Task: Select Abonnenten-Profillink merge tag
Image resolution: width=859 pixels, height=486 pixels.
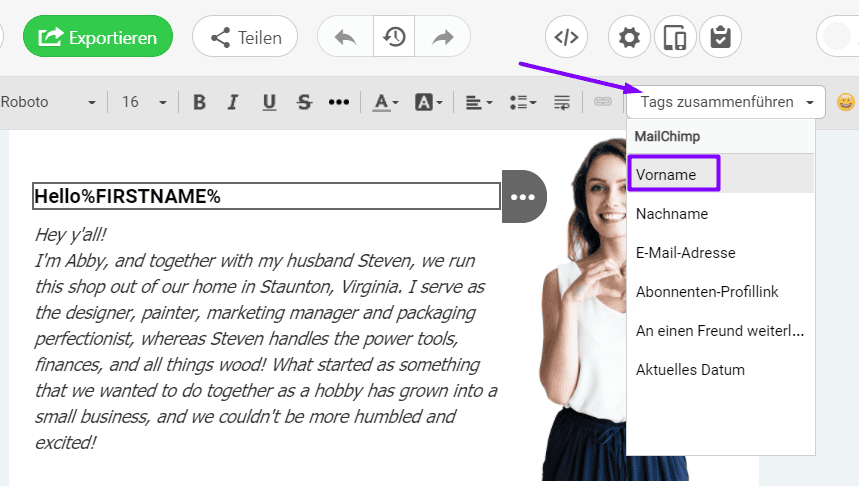Action: click(x=720, y=291)
